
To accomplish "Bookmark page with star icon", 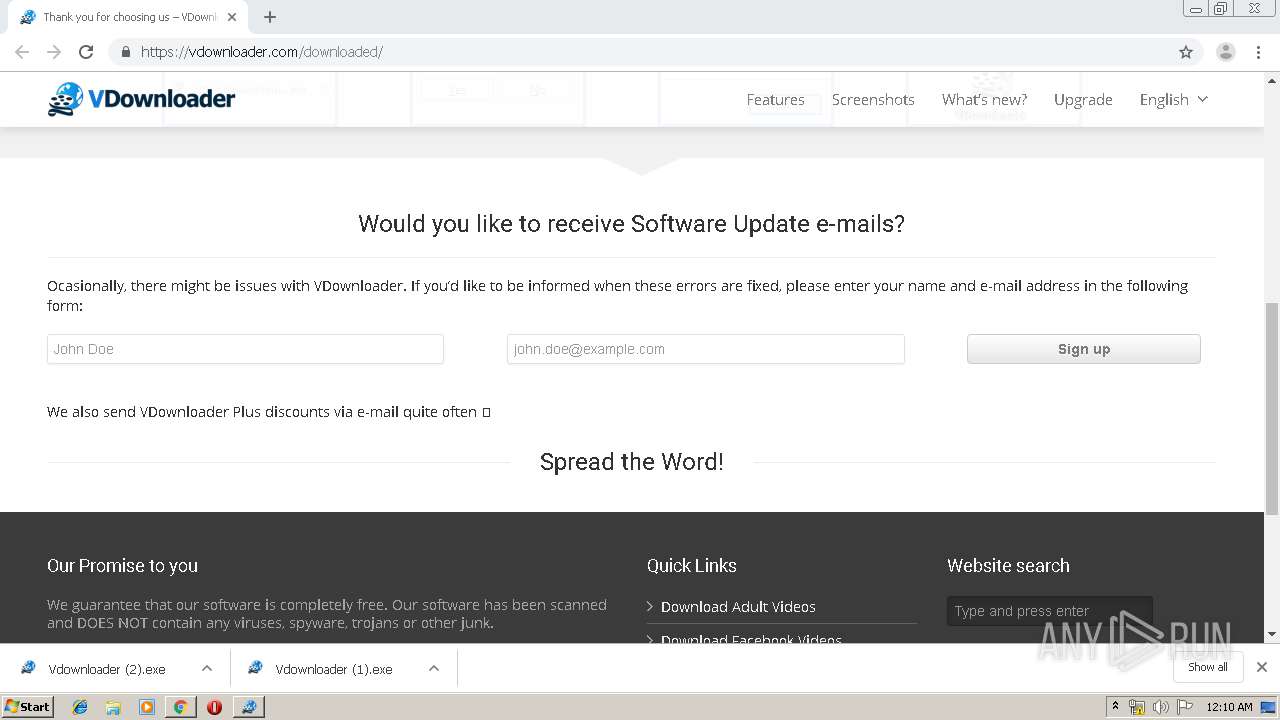I will pyautogui.click(x=1186, y=52).
